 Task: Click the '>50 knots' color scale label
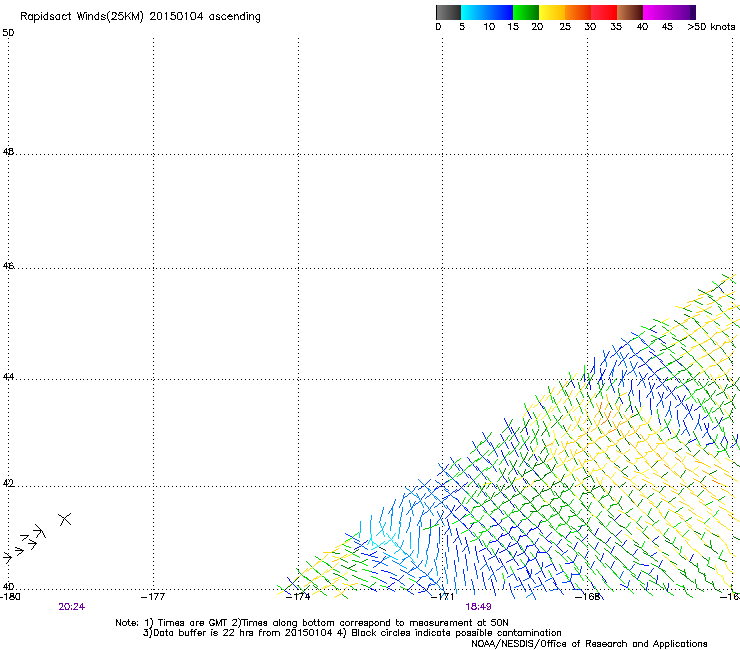711,27
